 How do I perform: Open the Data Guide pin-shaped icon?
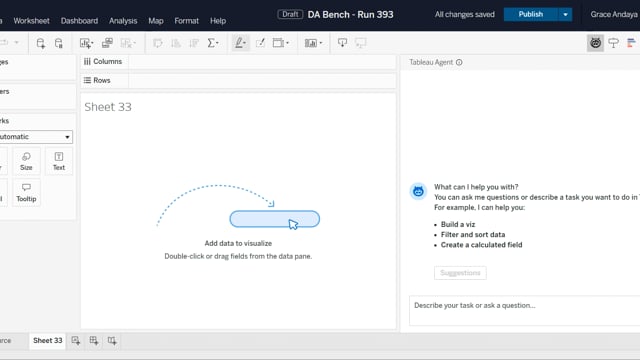pyautogui.click(x=613, y=43)
